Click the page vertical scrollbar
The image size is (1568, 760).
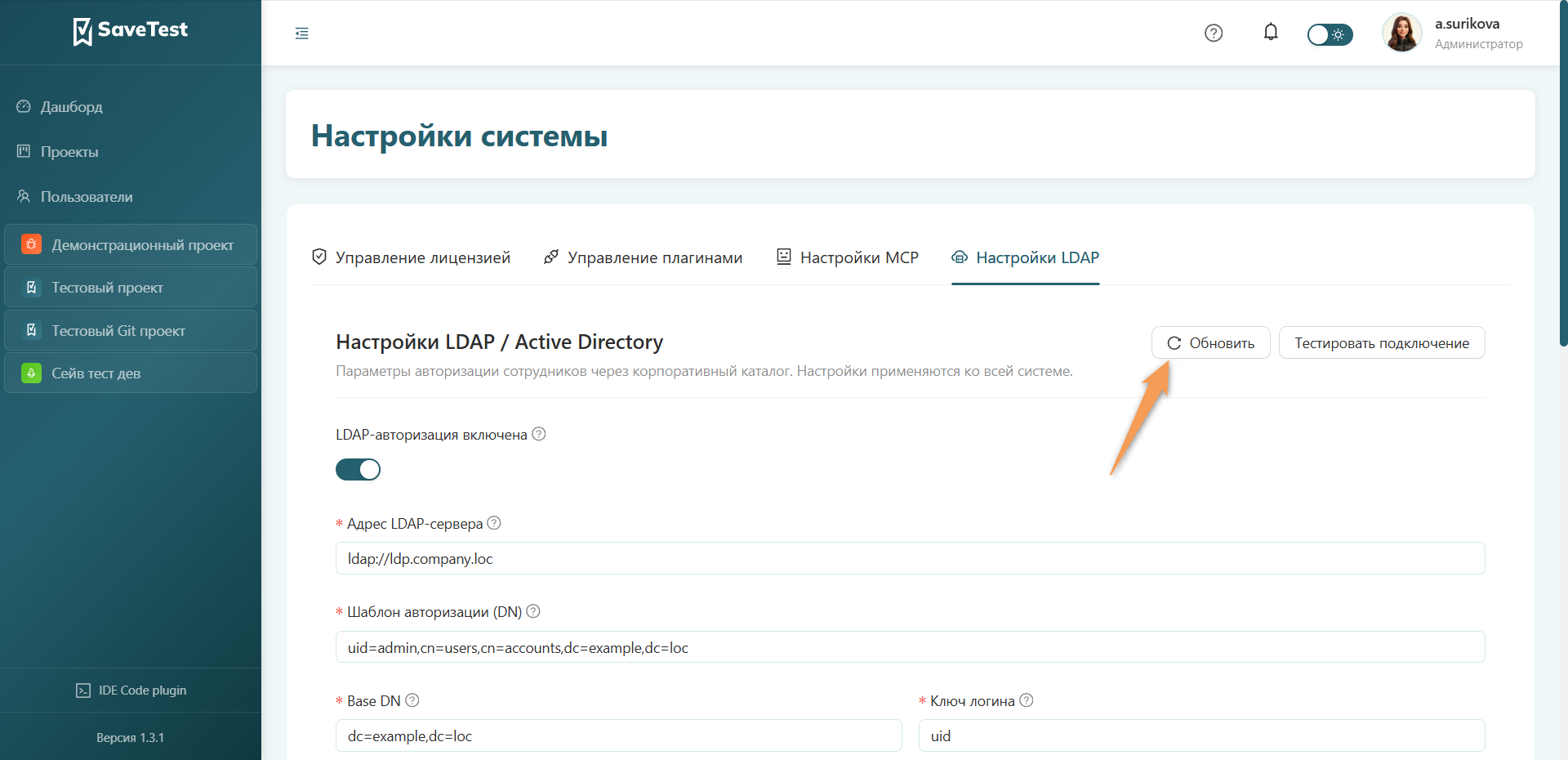[x=1563, y=173]
